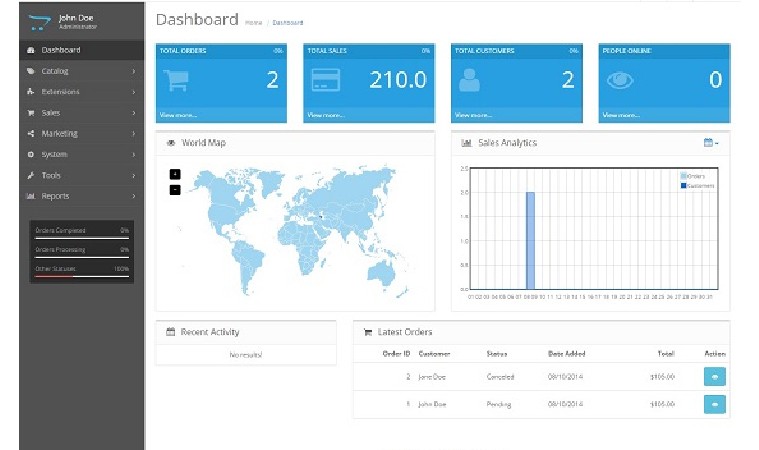
Task: Click the System gear icon
Action: click(x=30, y=154)
